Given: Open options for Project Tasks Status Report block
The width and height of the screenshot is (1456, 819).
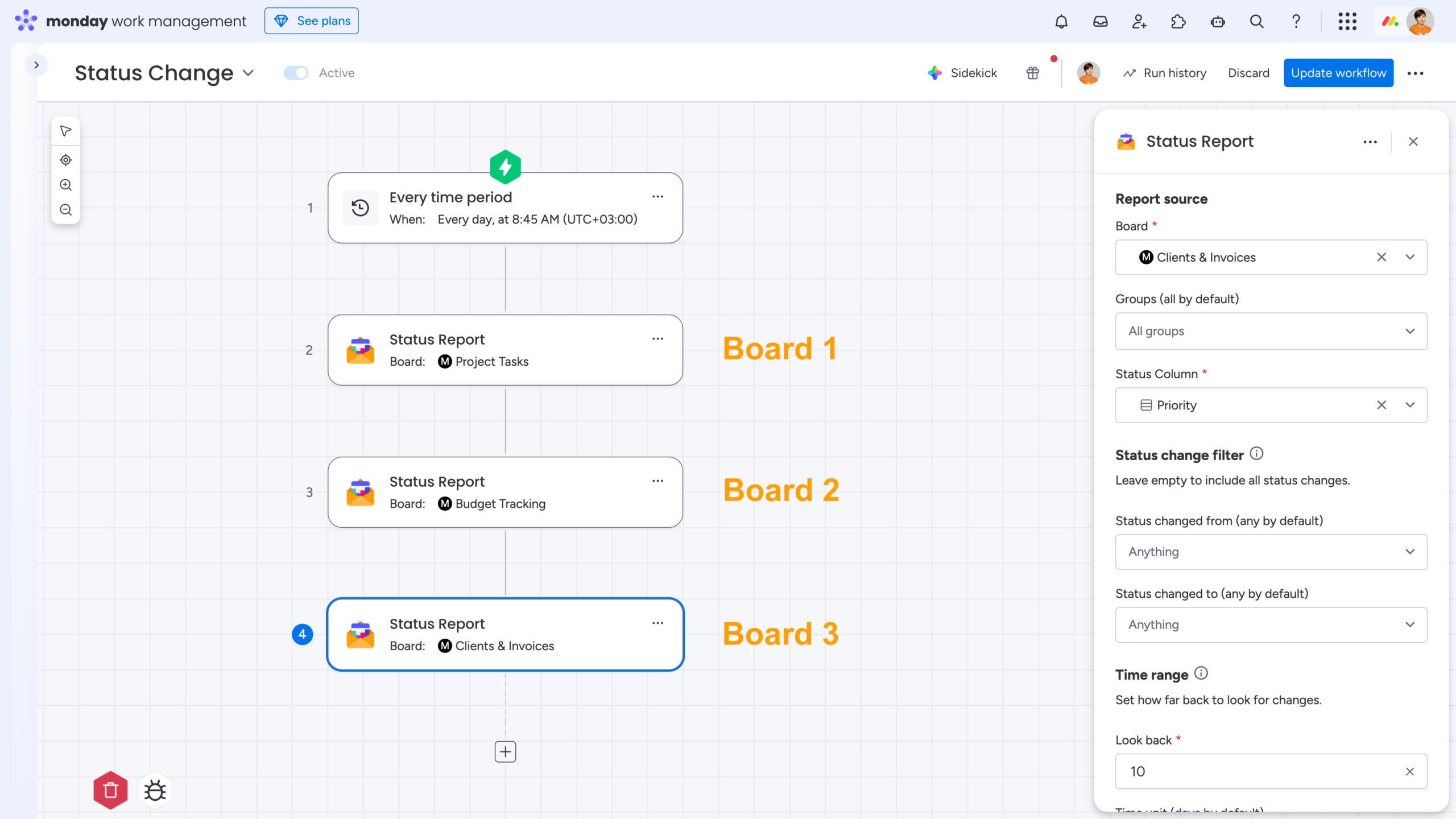Looking at the screenshot, I should 658,338.
